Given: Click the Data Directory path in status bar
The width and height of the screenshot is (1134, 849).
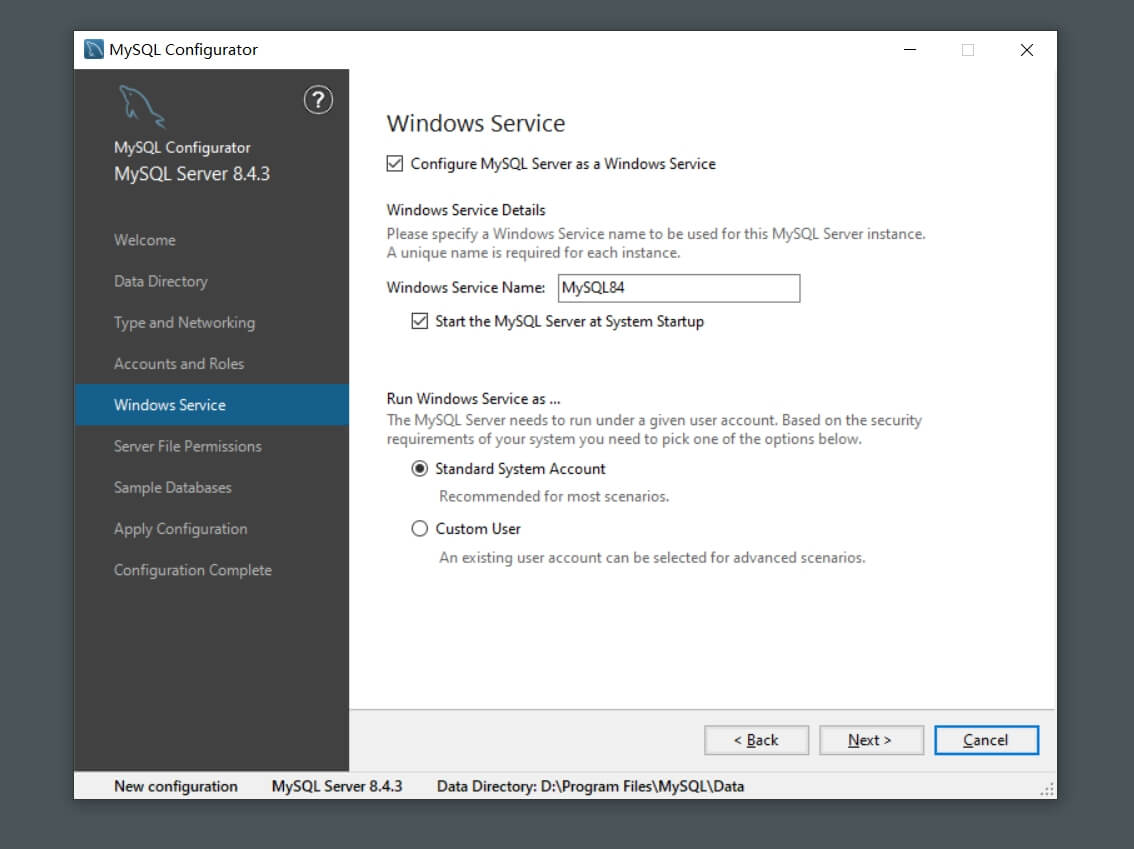Looking at the screenshot, I should tap(590, 786).
